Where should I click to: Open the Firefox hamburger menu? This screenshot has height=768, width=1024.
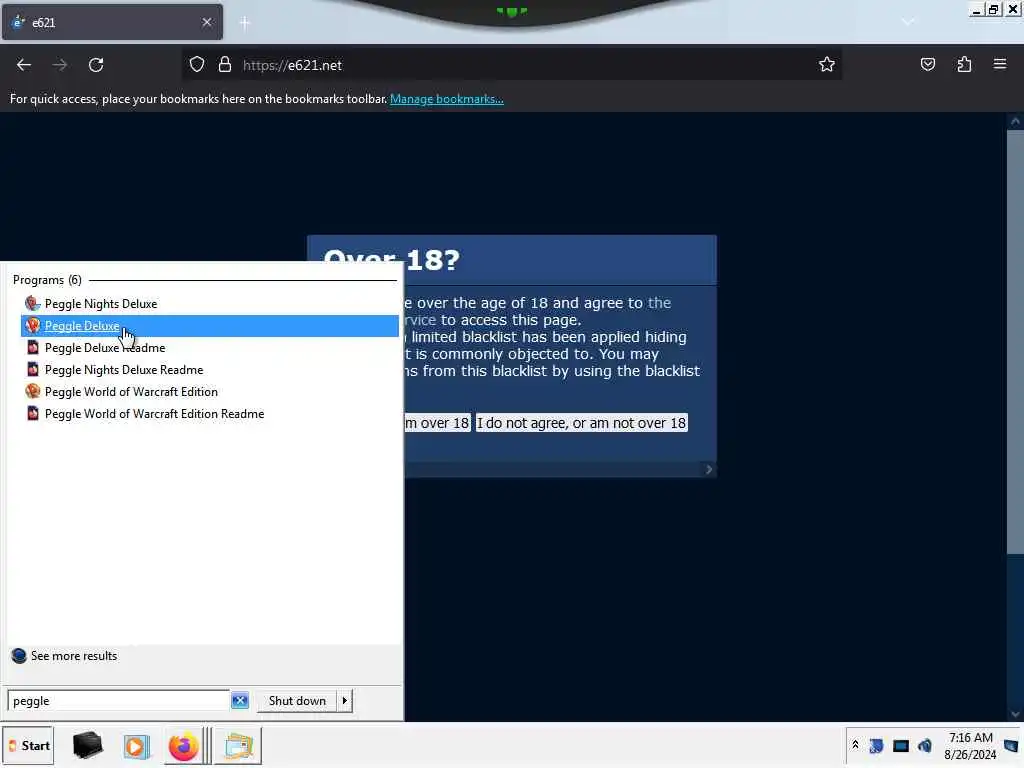tap(1000, 65)
